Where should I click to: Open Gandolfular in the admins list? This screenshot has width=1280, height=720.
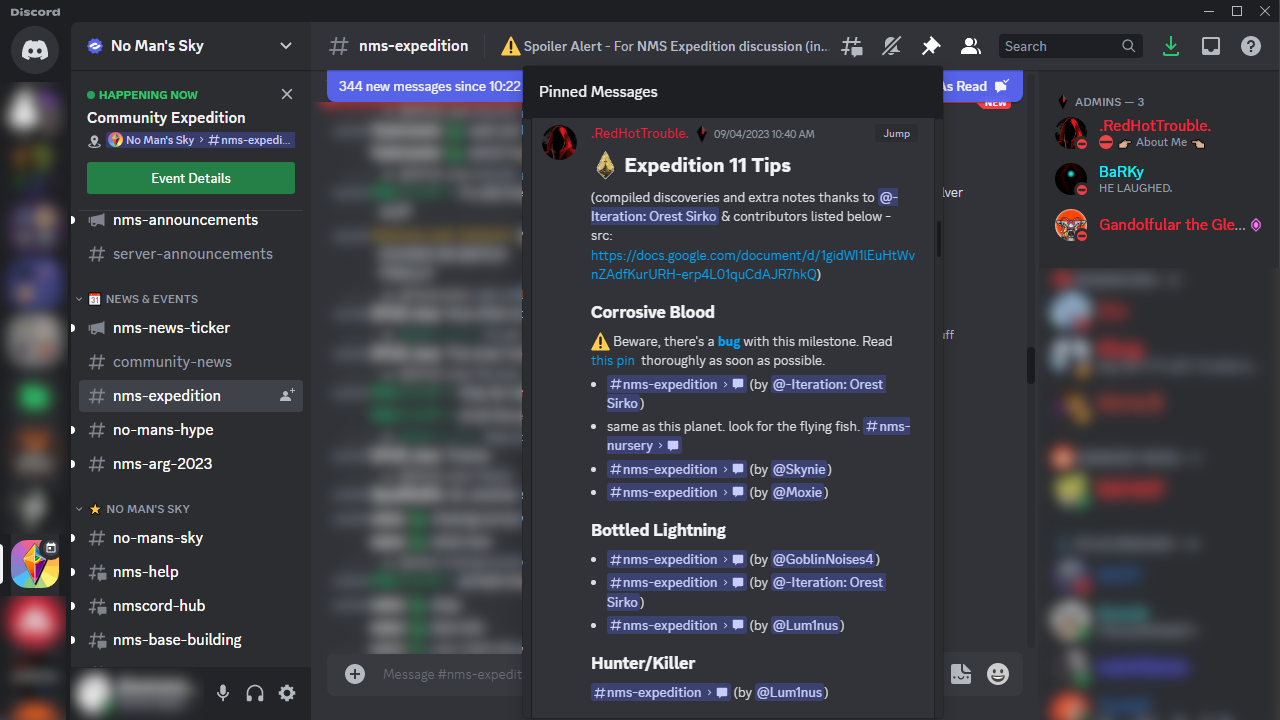click(1156, 225)
